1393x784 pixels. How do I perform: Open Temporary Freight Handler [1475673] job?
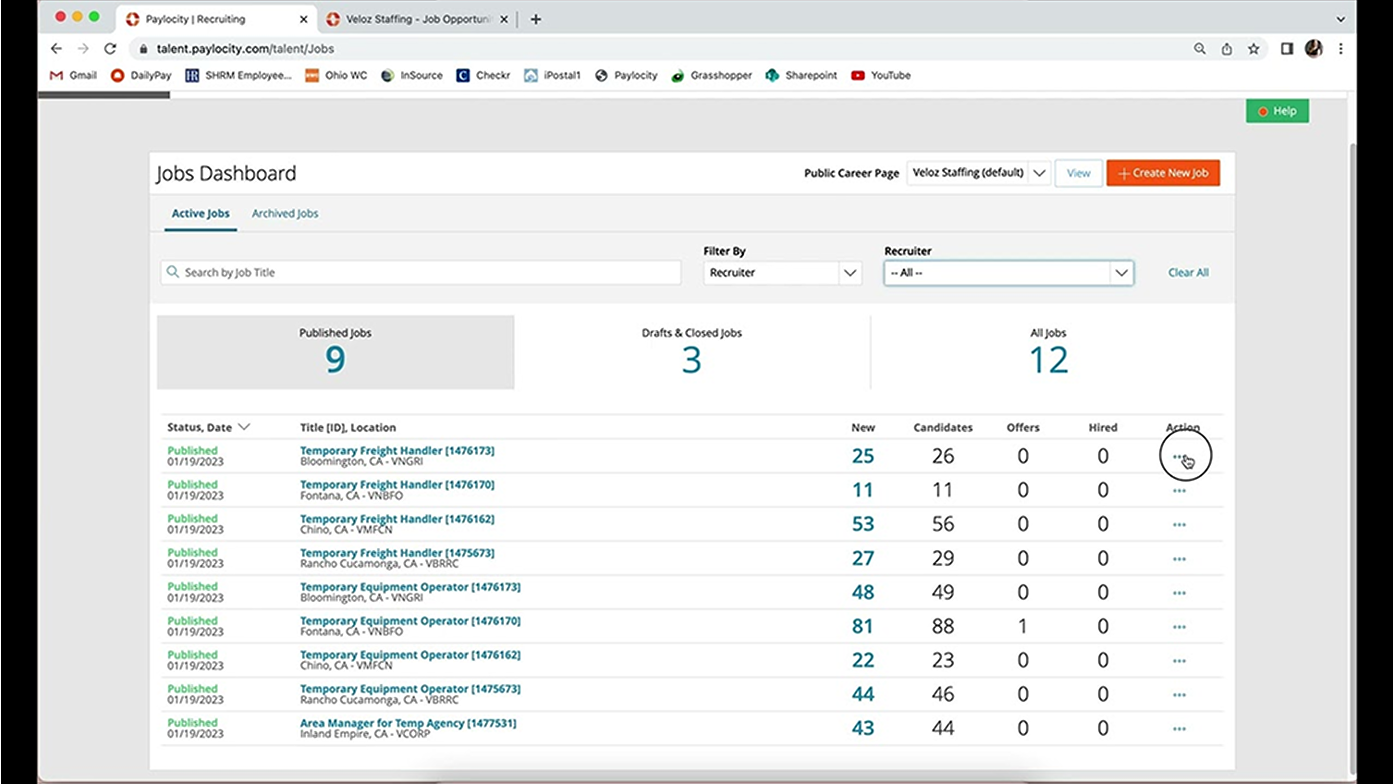pos(397,553)
